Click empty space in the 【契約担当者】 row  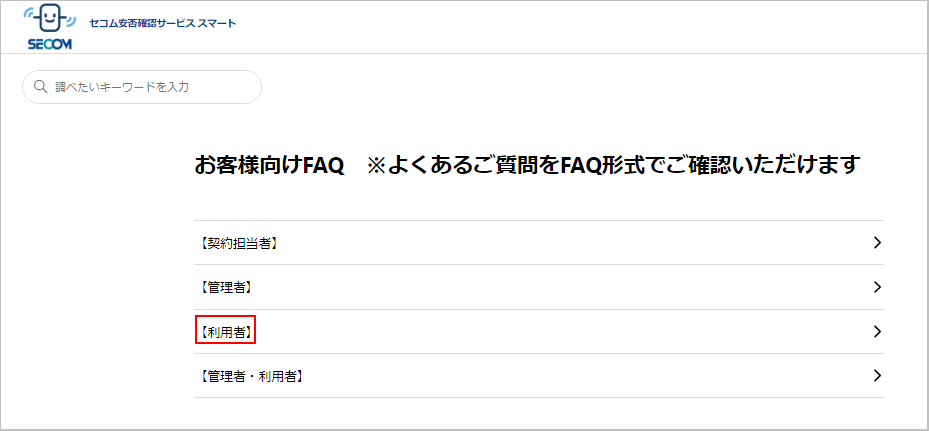pos(563,242)
